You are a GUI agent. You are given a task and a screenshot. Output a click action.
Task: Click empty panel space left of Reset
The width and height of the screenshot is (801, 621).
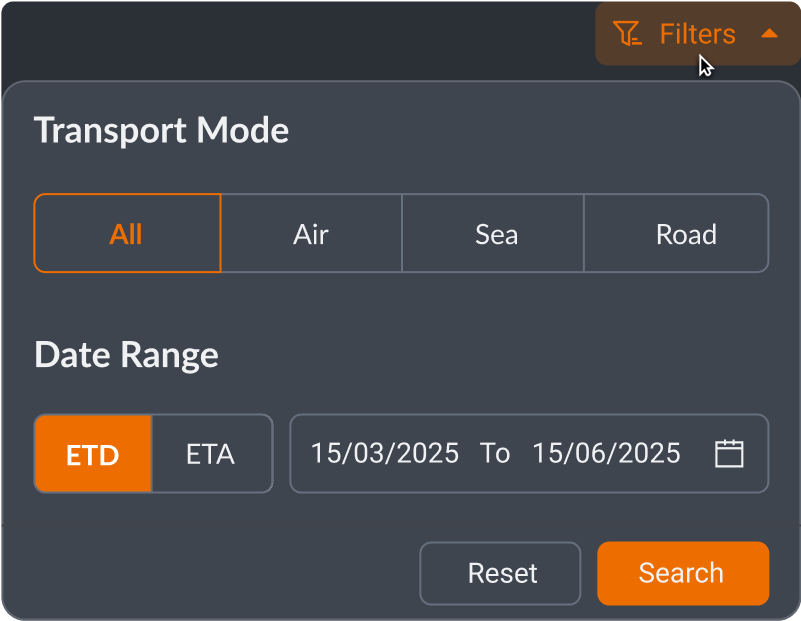[x=220, y=573]
